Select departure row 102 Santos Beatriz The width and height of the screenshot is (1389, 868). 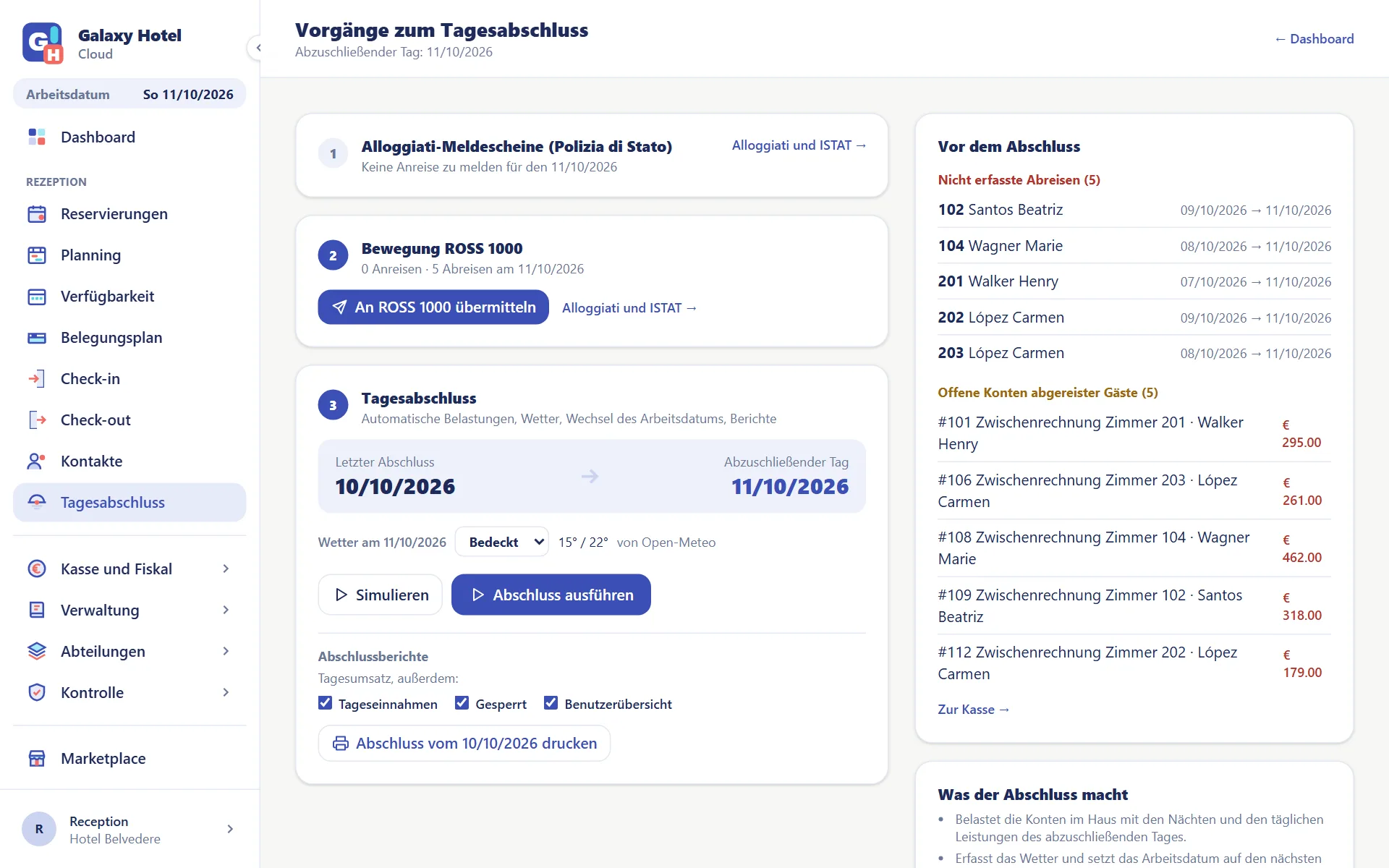point(1134,210)
